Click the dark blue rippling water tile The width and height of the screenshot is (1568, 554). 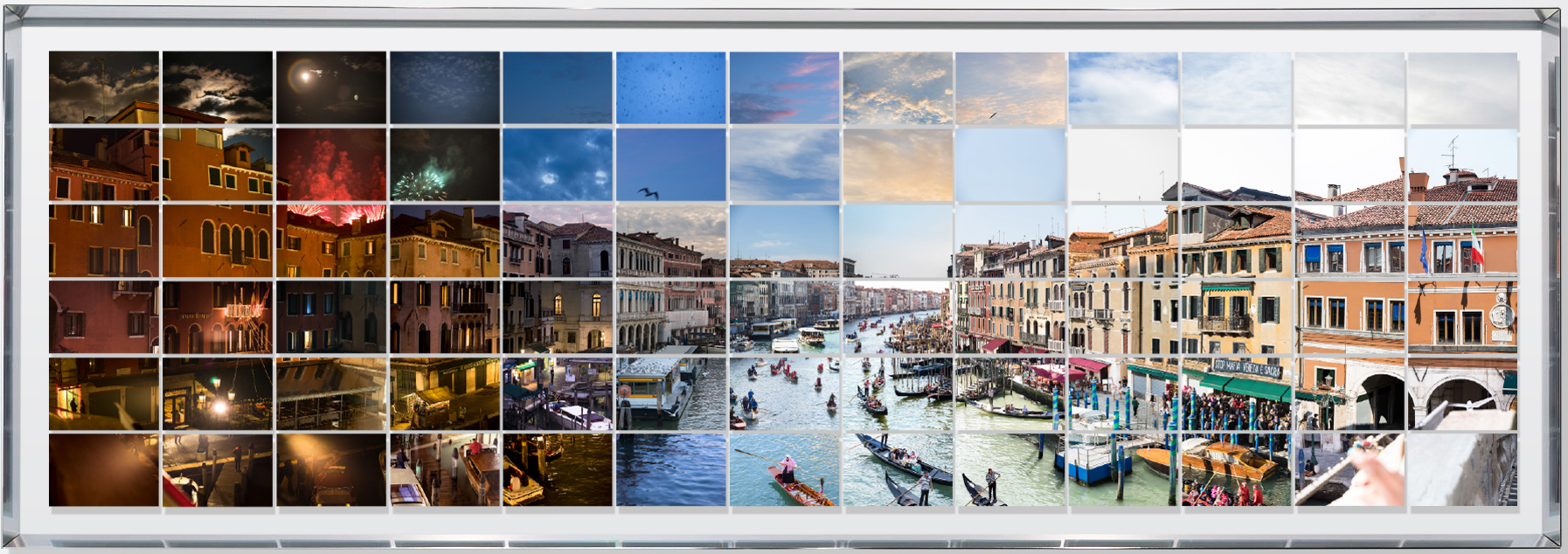pos(670,470)
